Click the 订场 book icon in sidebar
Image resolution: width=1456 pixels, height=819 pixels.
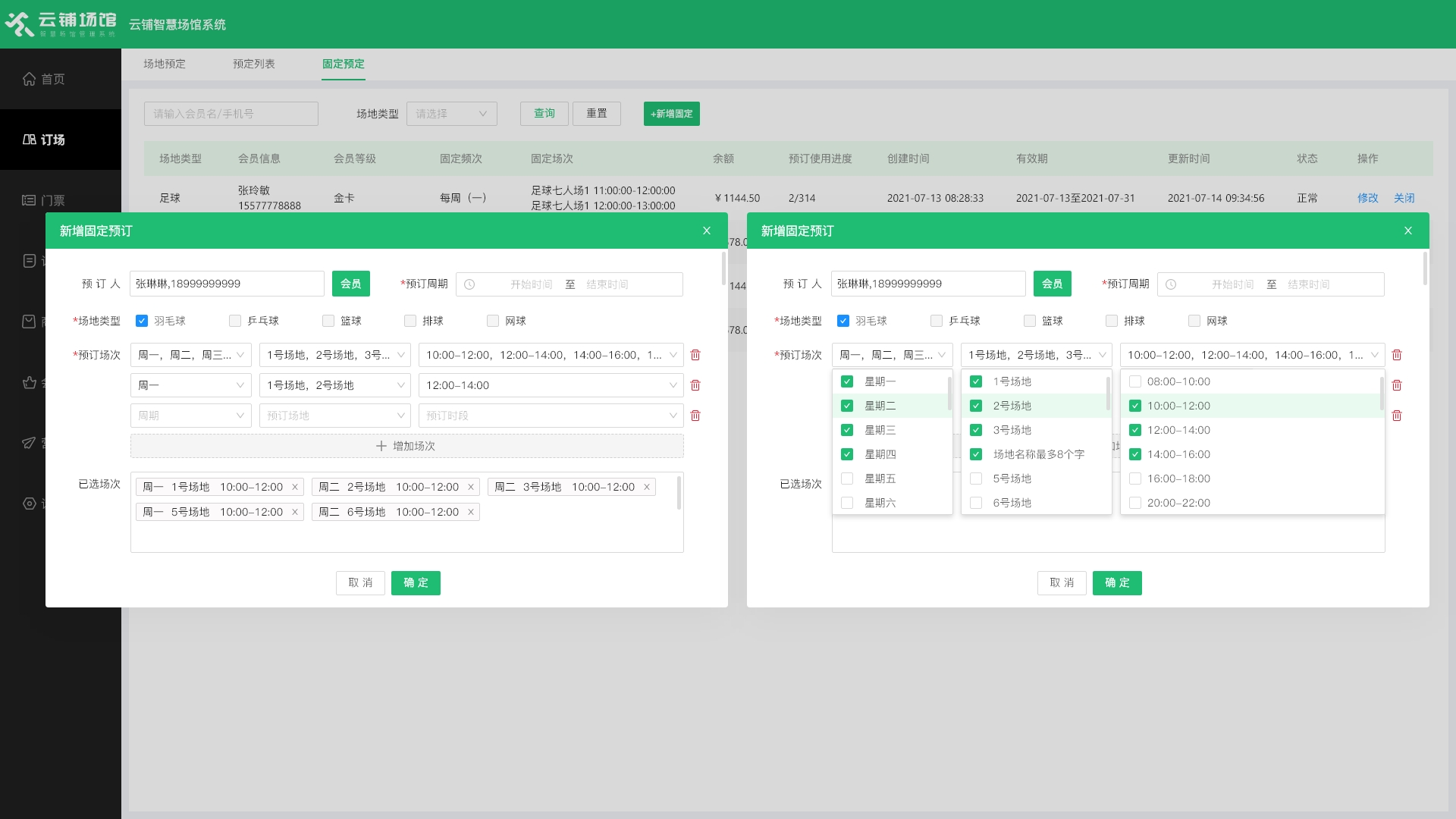pos(29,140)
